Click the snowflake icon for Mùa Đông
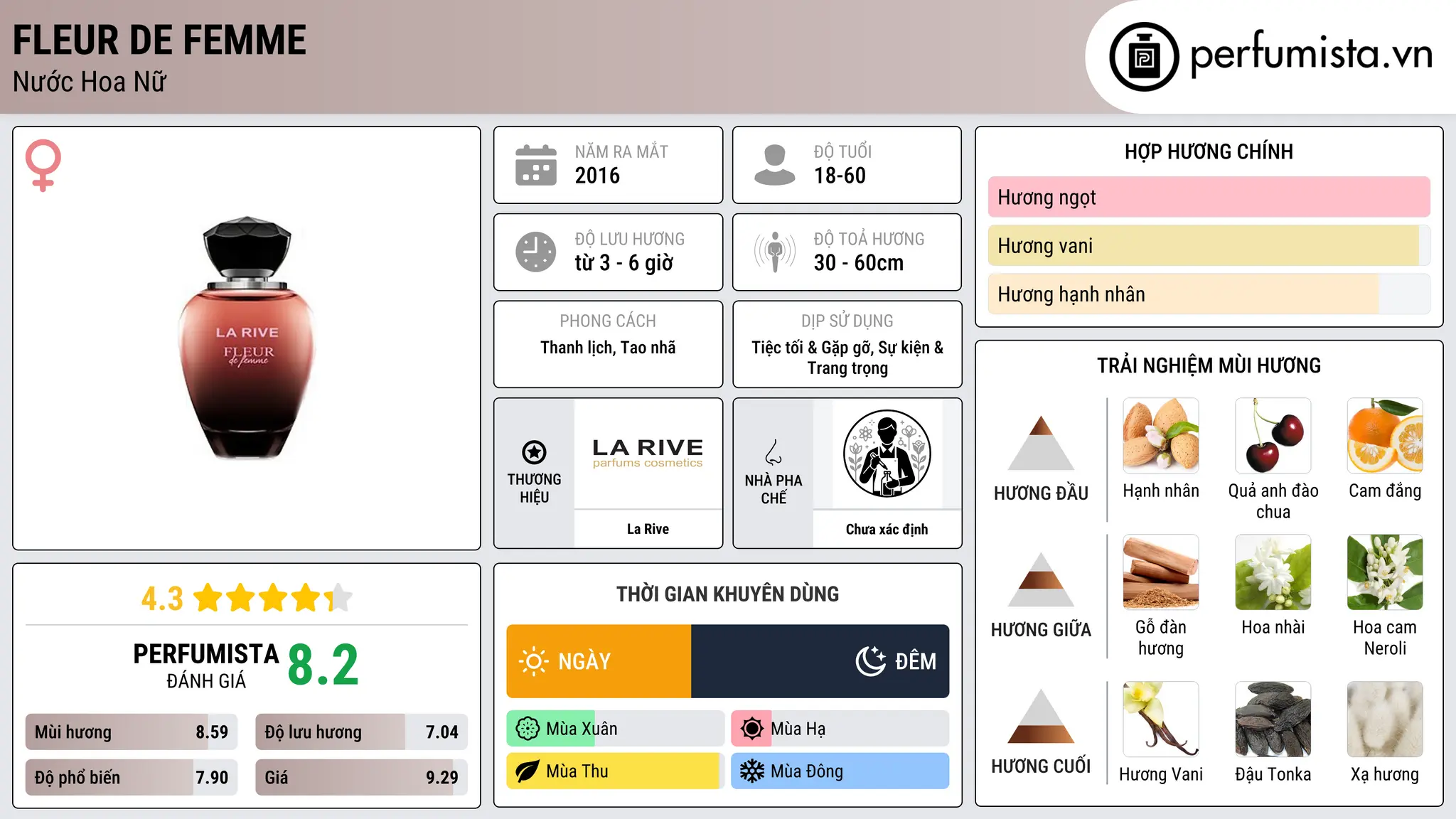 pyautogui.click(x=752, y=771)
